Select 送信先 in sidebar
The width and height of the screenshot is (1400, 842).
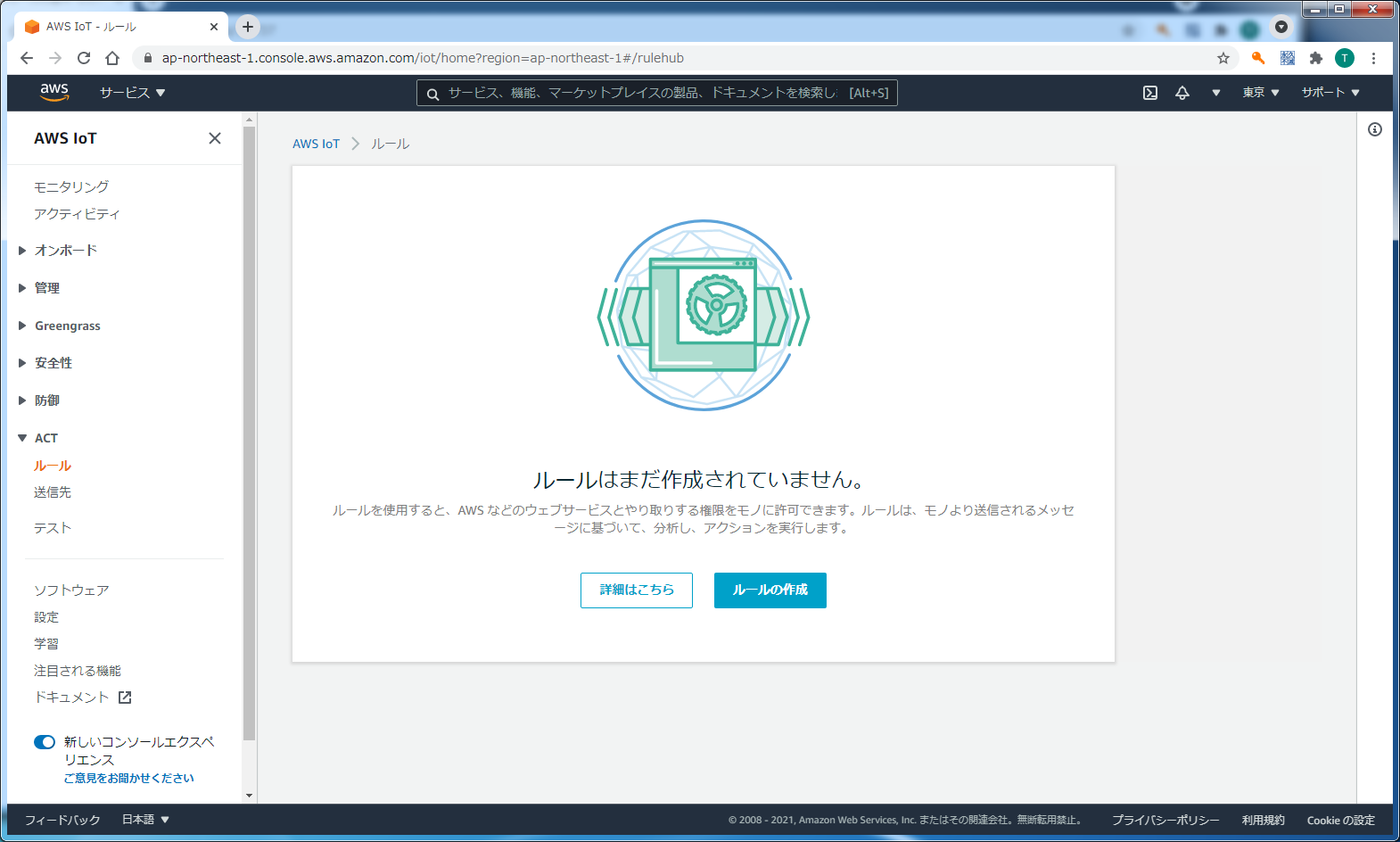click(53, 492)
